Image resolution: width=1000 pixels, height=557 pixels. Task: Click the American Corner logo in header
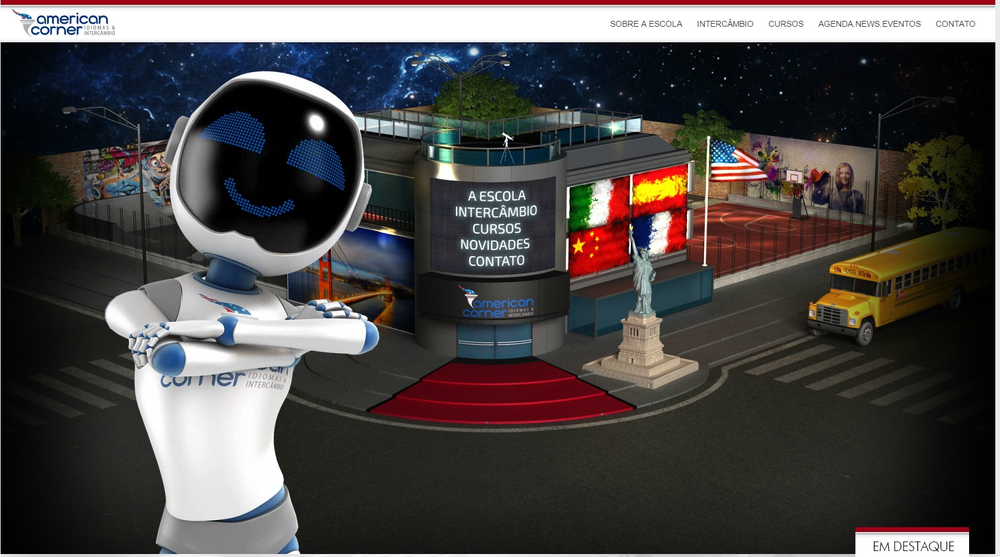(63, 23)
